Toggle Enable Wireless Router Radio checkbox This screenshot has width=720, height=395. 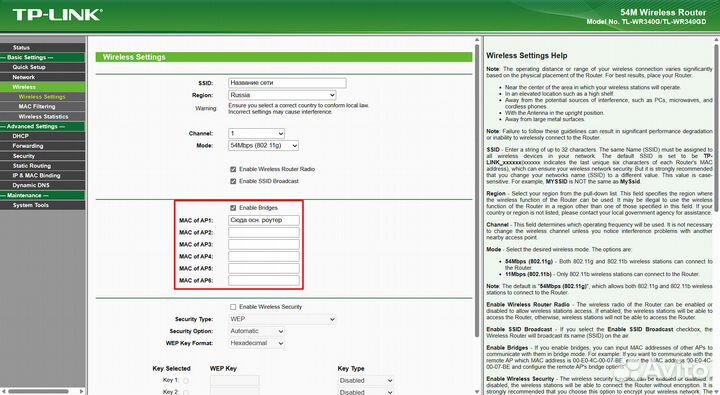pyautogui.click(x=233, y=169)
